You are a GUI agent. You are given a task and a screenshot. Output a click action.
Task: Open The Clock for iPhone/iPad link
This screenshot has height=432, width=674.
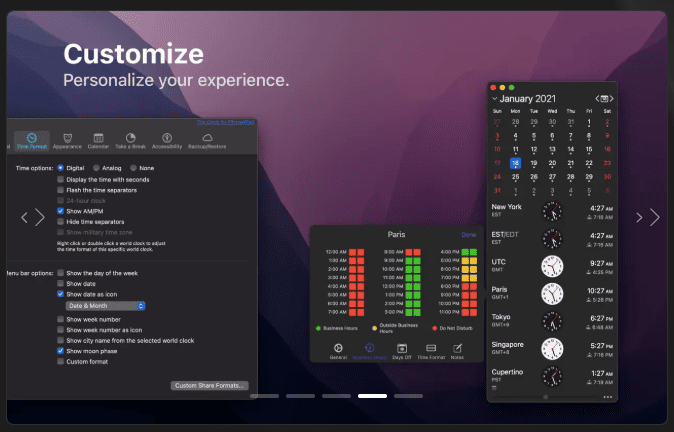225,123
